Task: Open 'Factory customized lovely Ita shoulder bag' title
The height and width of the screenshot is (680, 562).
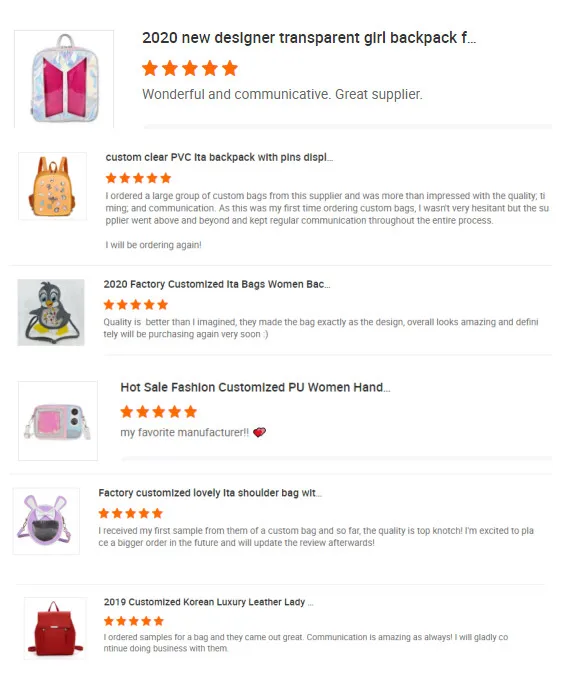Action: (x=210, y=493)
